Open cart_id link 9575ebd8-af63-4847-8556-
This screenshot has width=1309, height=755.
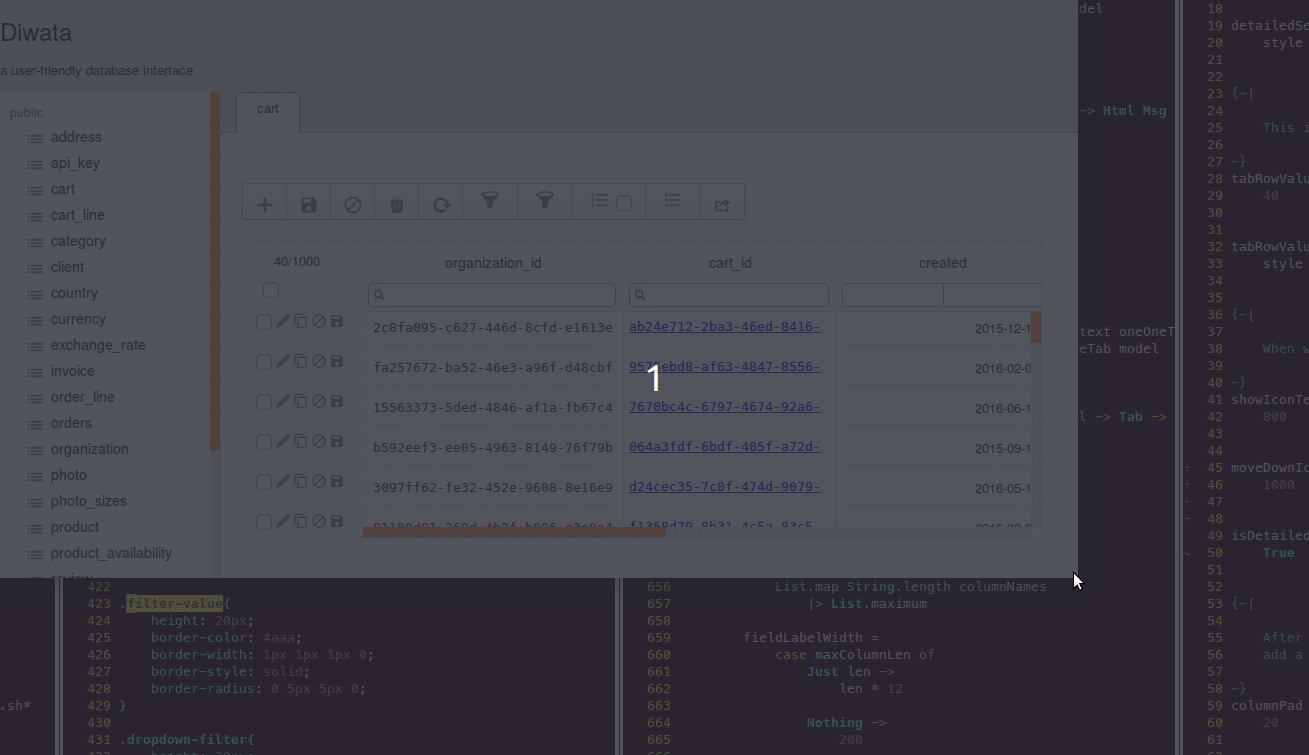tap(724, 367)
